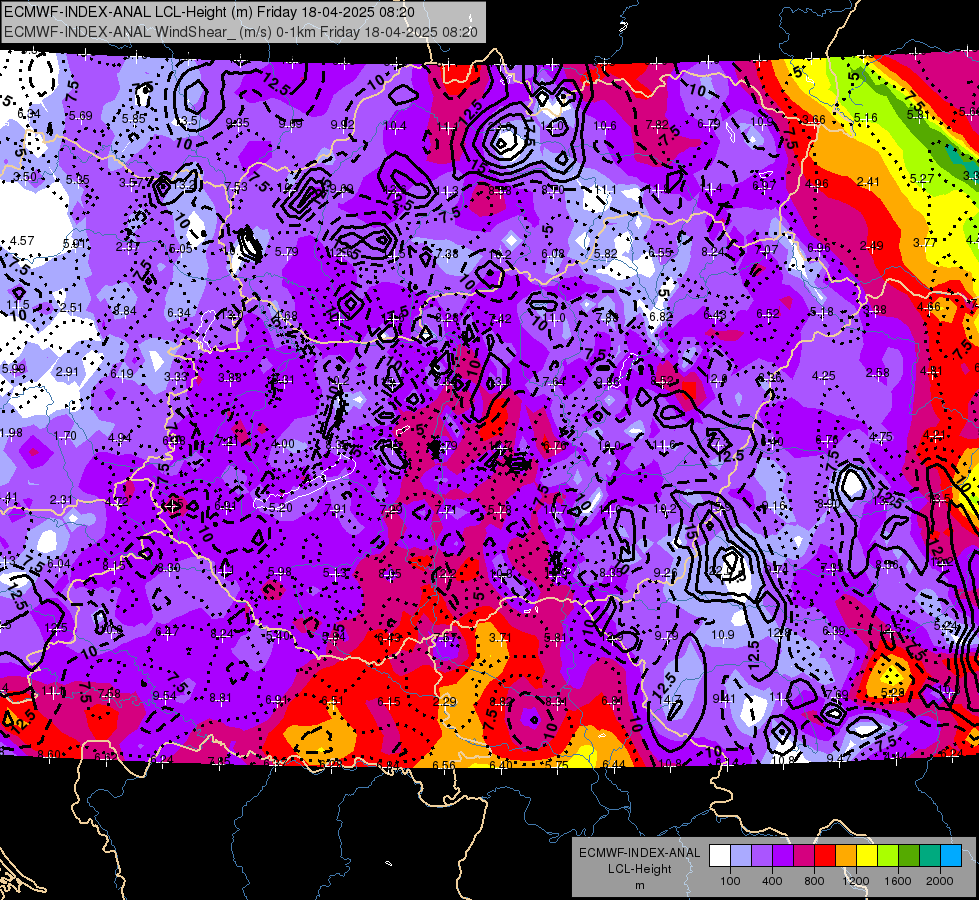Click the 5.75 value on the map
The width and height of the screenshot is (979, 900).
tap(556, 765)
